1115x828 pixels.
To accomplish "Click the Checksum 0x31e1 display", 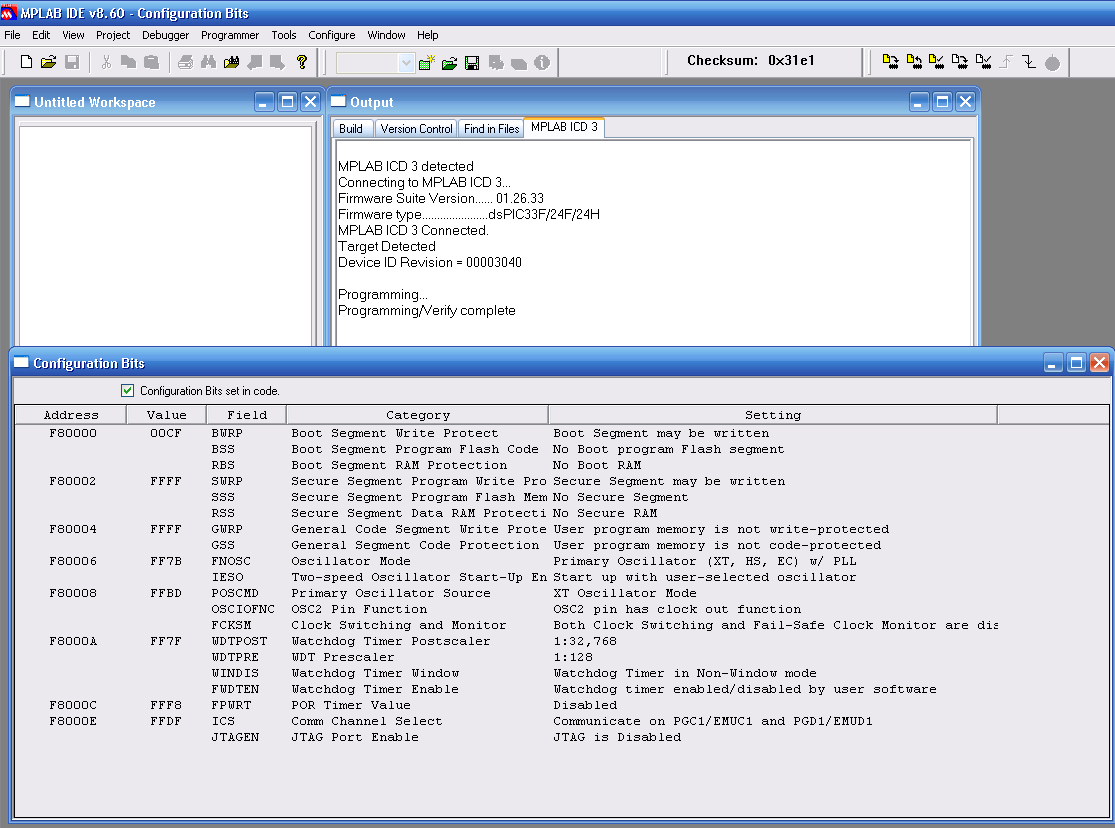I will (x=751, y=60).
